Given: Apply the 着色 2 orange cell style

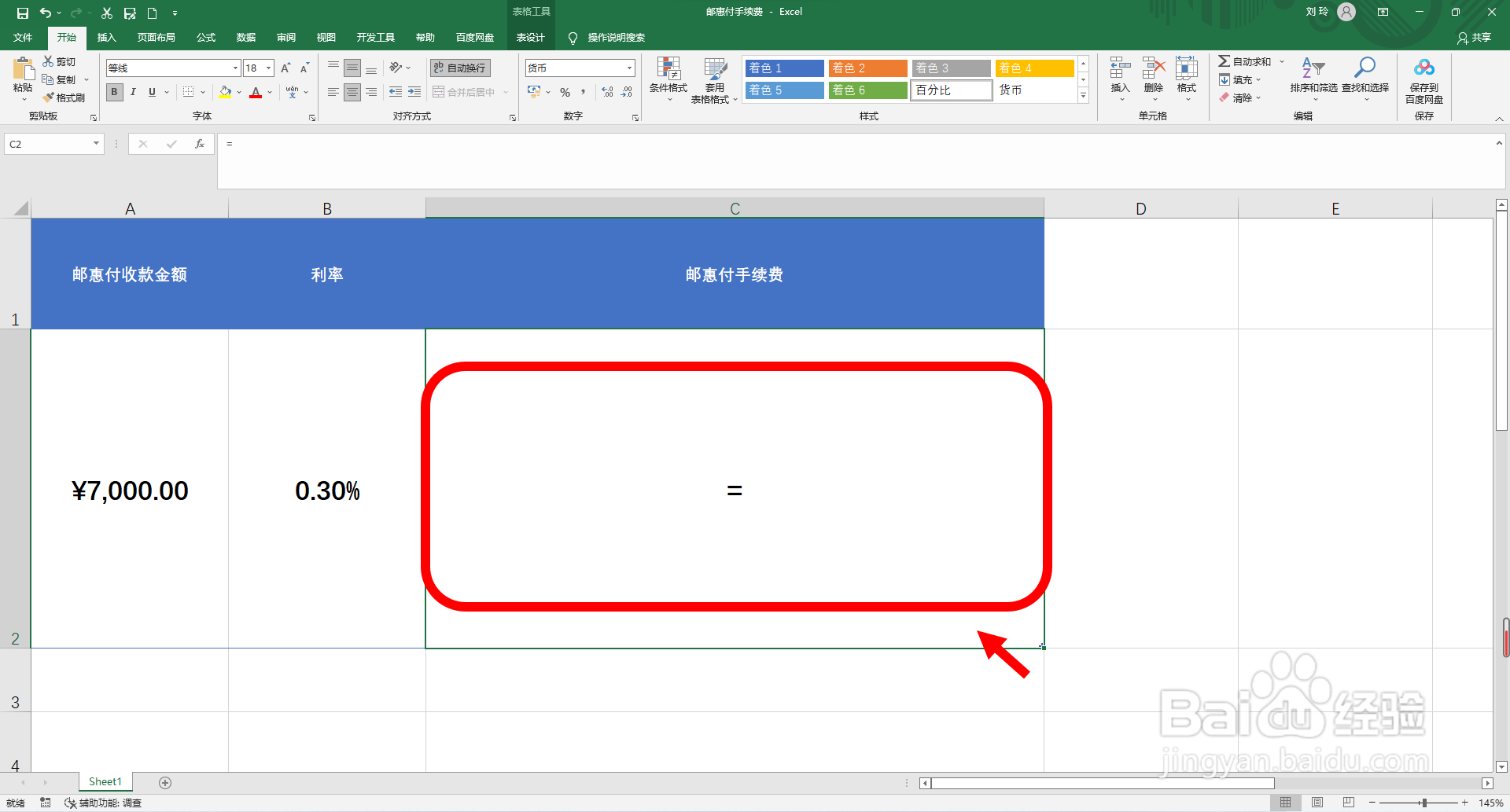Looking at the screenshot, I should point(867,68).
